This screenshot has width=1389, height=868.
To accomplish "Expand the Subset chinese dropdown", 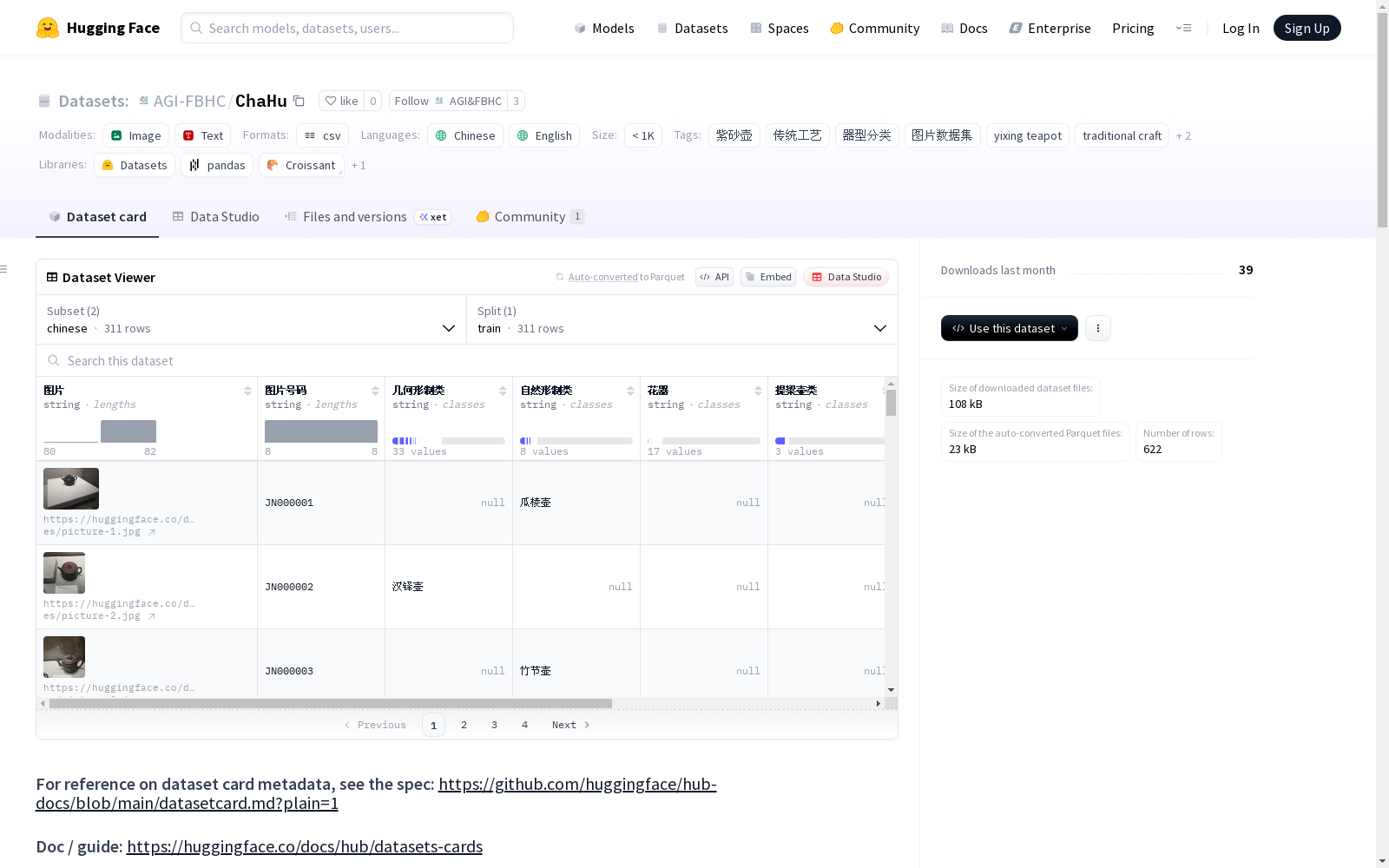I will point(251,319).
